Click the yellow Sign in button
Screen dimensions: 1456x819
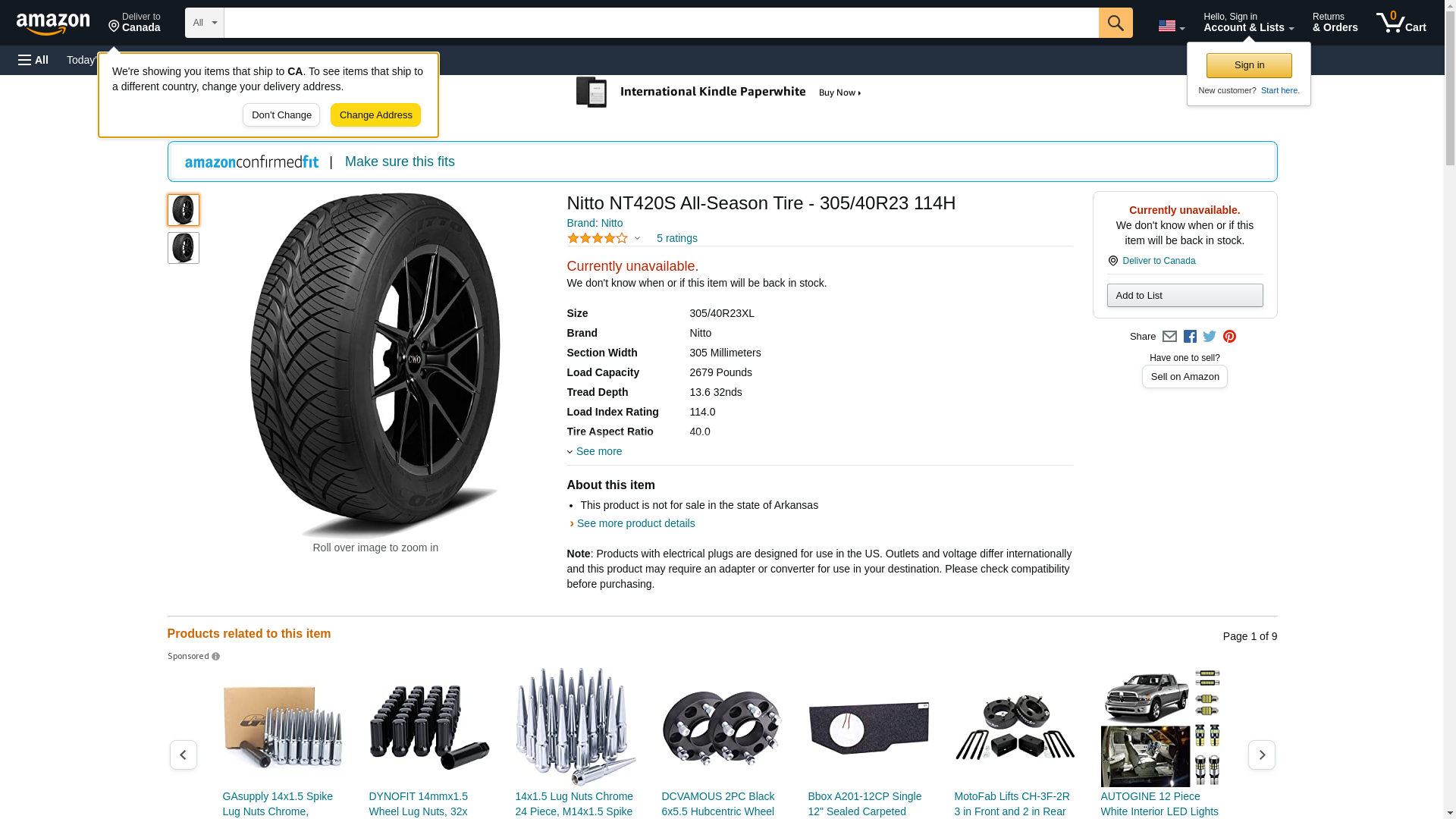[x=1249, y=65]
